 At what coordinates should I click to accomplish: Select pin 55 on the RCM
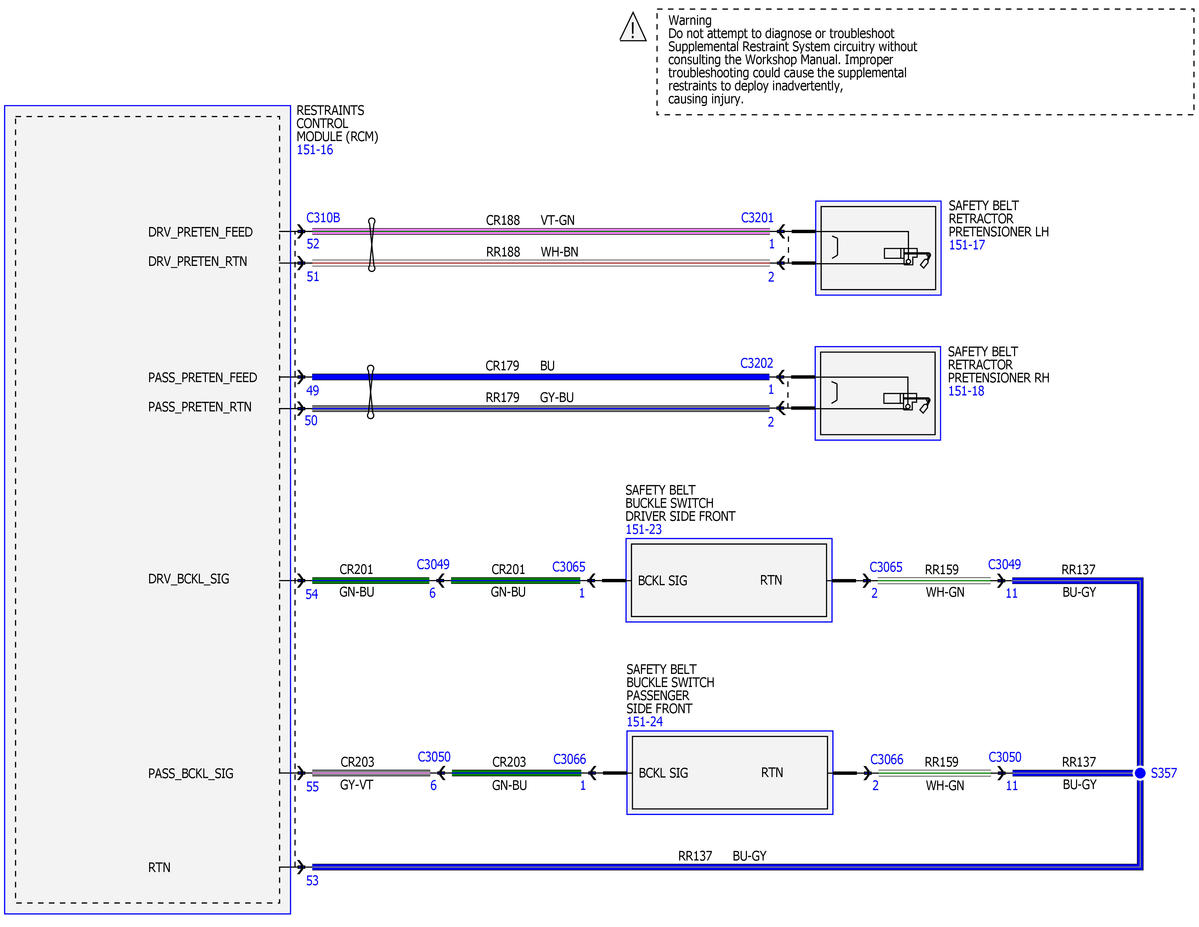point(312,787)
